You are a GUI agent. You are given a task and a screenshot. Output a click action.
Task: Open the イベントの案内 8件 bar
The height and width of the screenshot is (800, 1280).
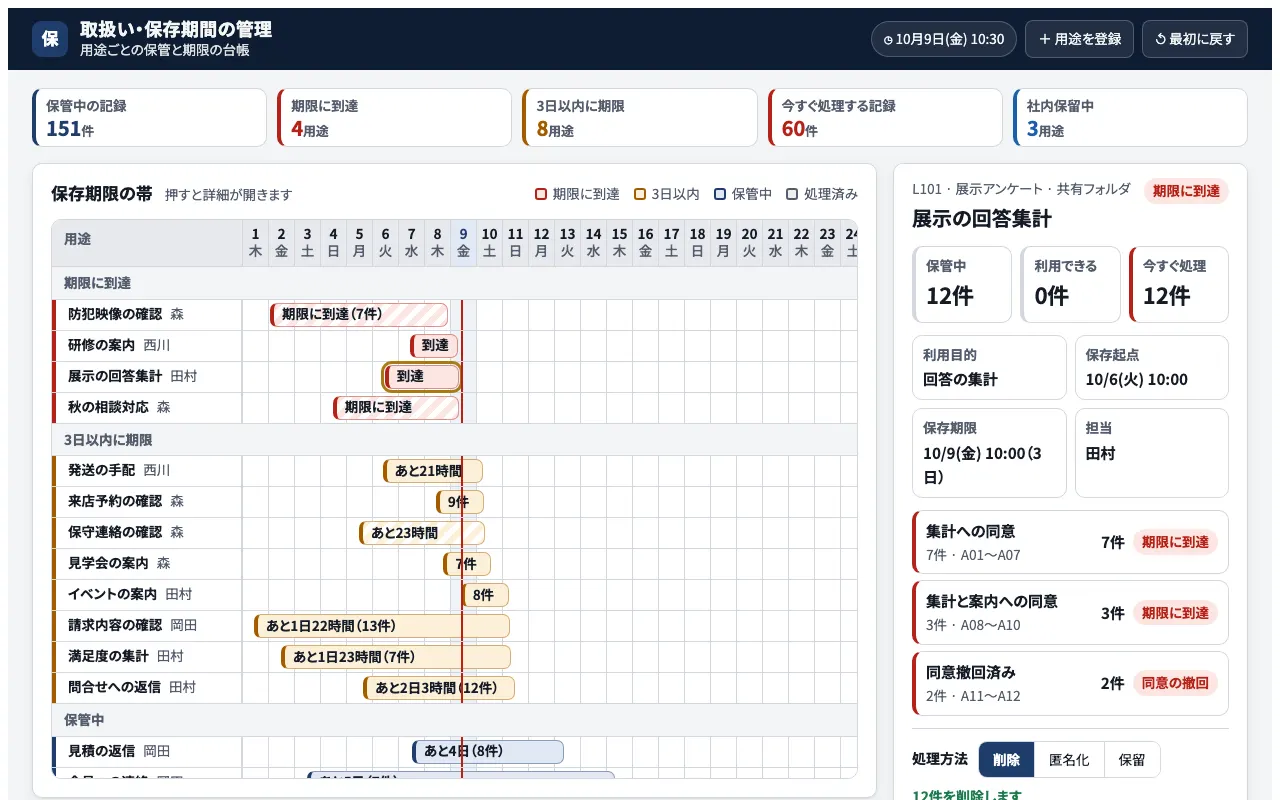pos(485,595)
